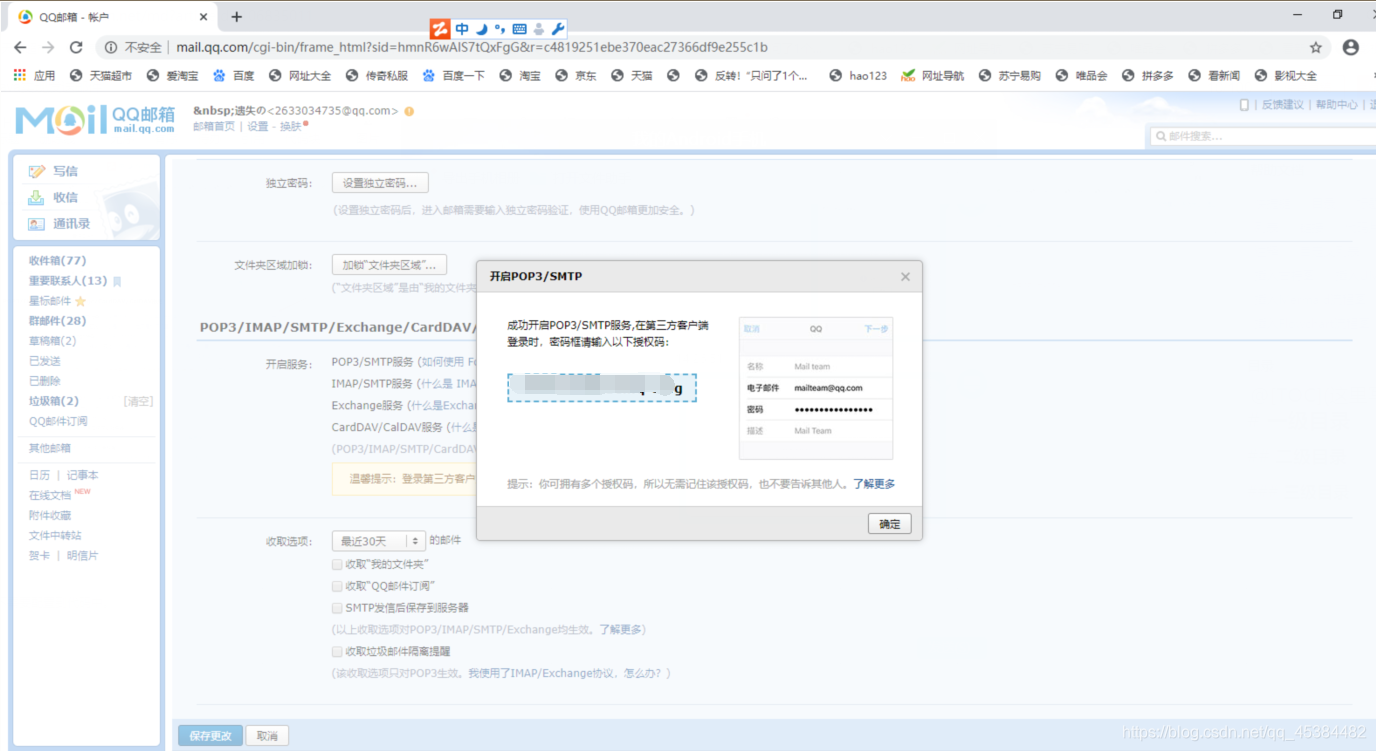1376x751 pixels.
Task: Open 垃圾箱(2) folder
Action: pos(53,401)
